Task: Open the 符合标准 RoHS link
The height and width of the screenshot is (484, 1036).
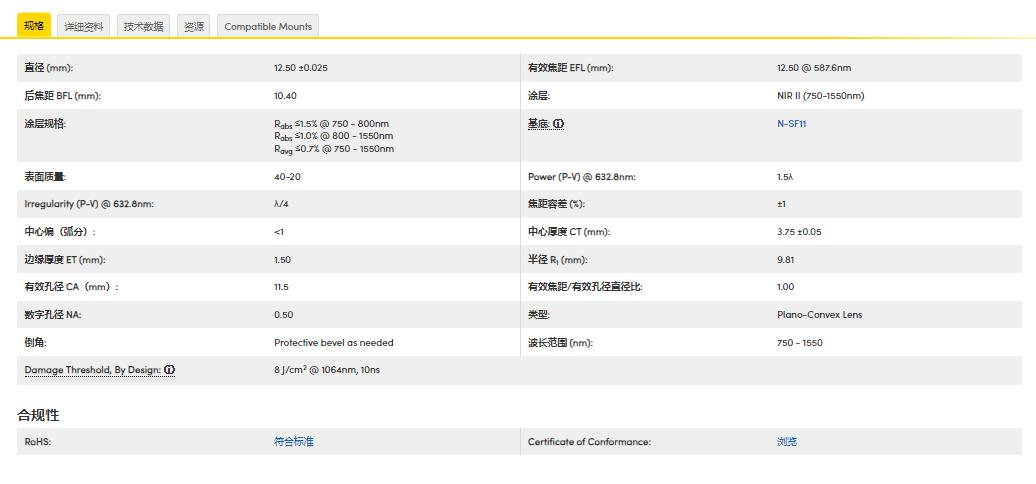Action: tap(293, 442)
